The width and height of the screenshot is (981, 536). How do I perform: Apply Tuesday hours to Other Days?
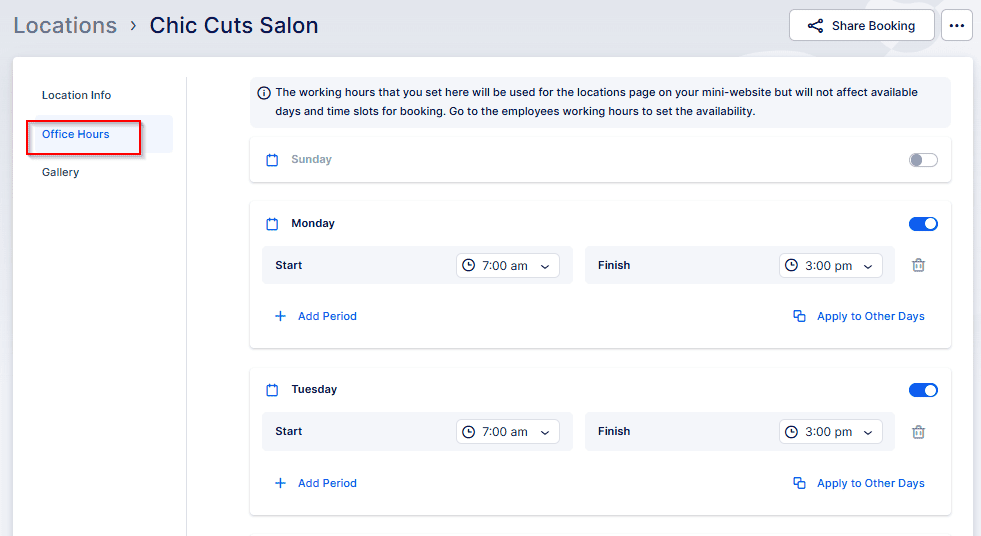coord(858,483)
